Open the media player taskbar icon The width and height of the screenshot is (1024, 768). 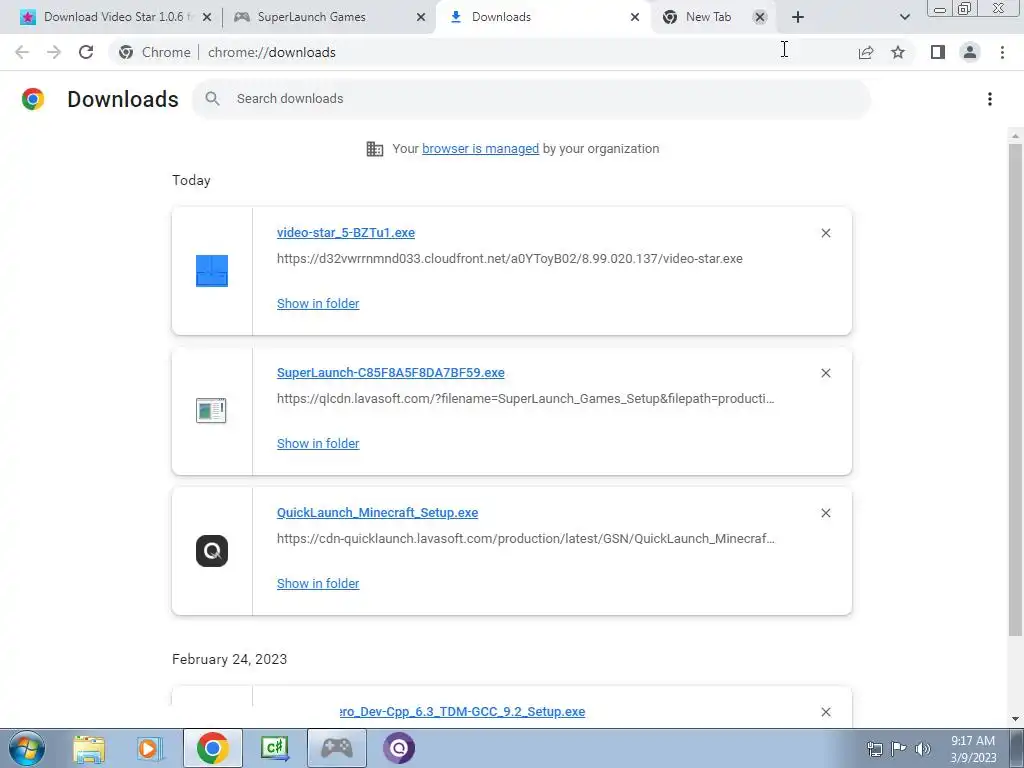(x=150, y=748)
